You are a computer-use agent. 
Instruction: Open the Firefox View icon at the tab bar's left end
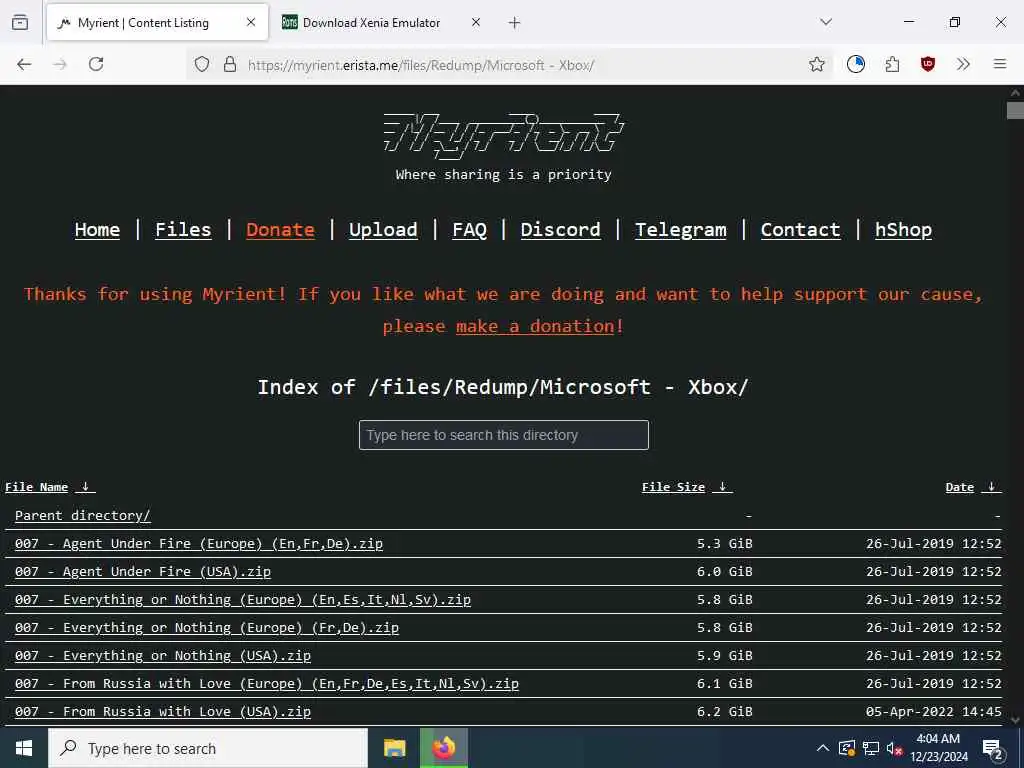click(x=20, y=22)
